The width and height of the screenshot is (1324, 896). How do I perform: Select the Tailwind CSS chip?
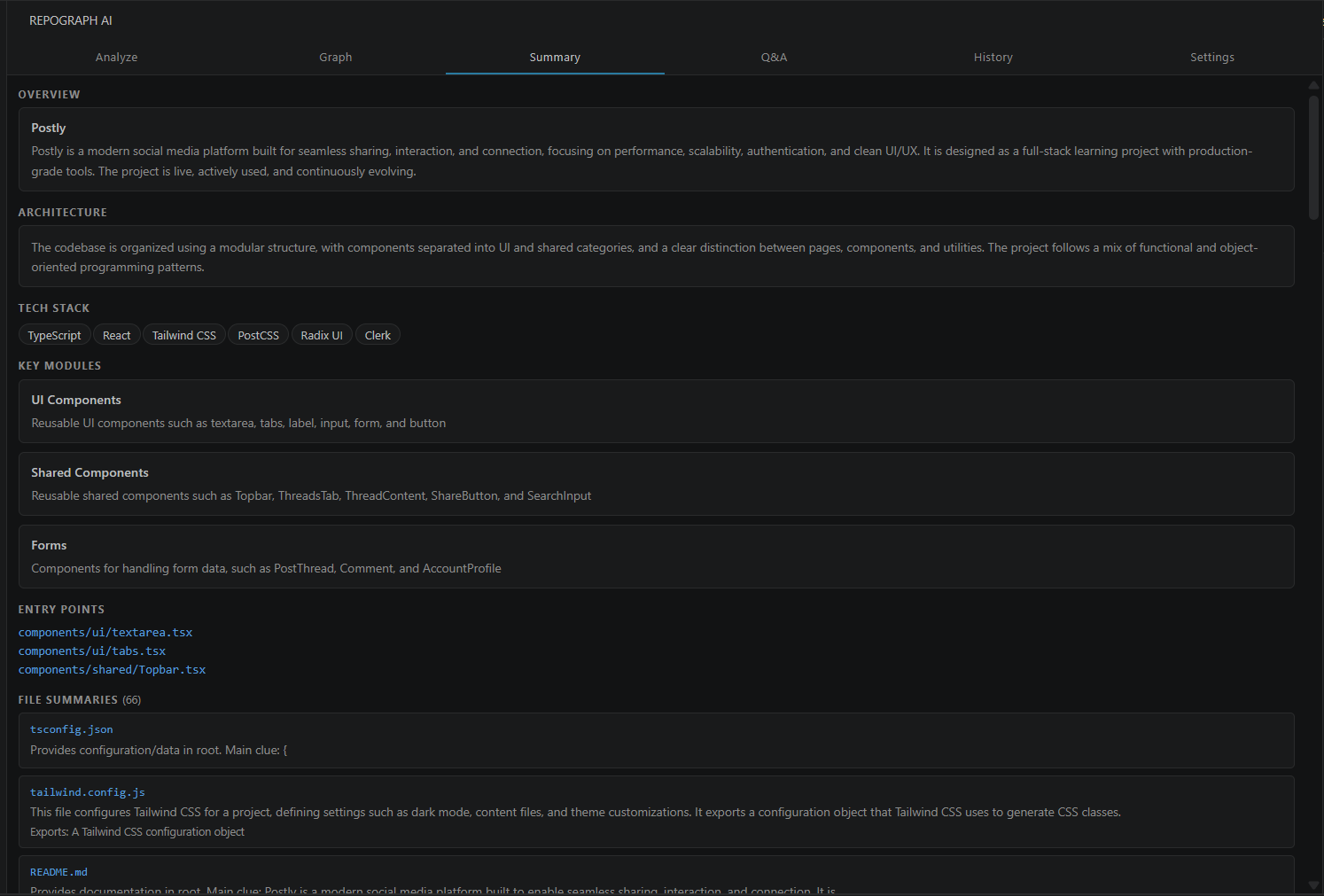(183, 334)
